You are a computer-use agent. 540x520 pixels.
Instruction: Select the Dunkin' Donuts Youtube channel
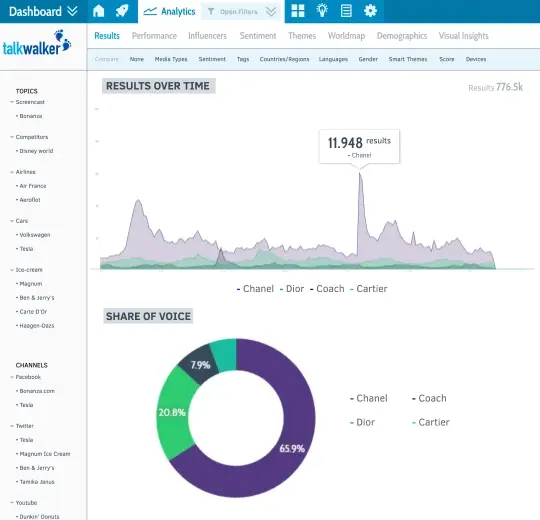[38, 517]
